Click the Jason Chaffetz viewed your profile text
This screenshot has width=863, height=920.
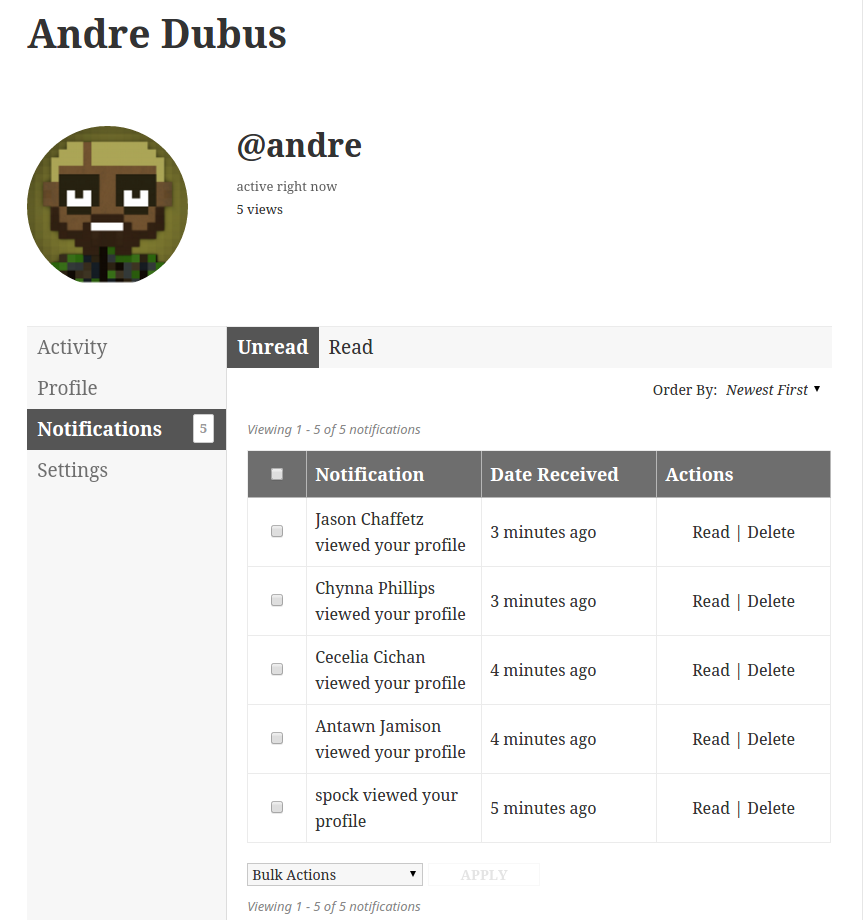[x=390, y=532]
